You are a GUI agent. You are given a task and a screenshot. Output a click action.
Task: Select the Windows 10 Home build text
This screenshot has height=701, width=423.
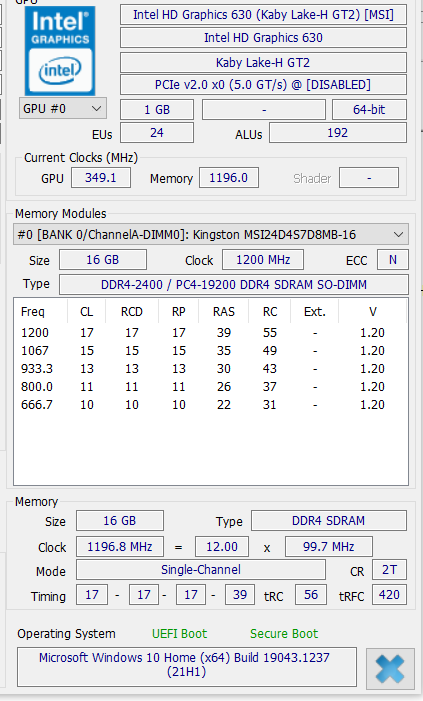coord(187,667)
